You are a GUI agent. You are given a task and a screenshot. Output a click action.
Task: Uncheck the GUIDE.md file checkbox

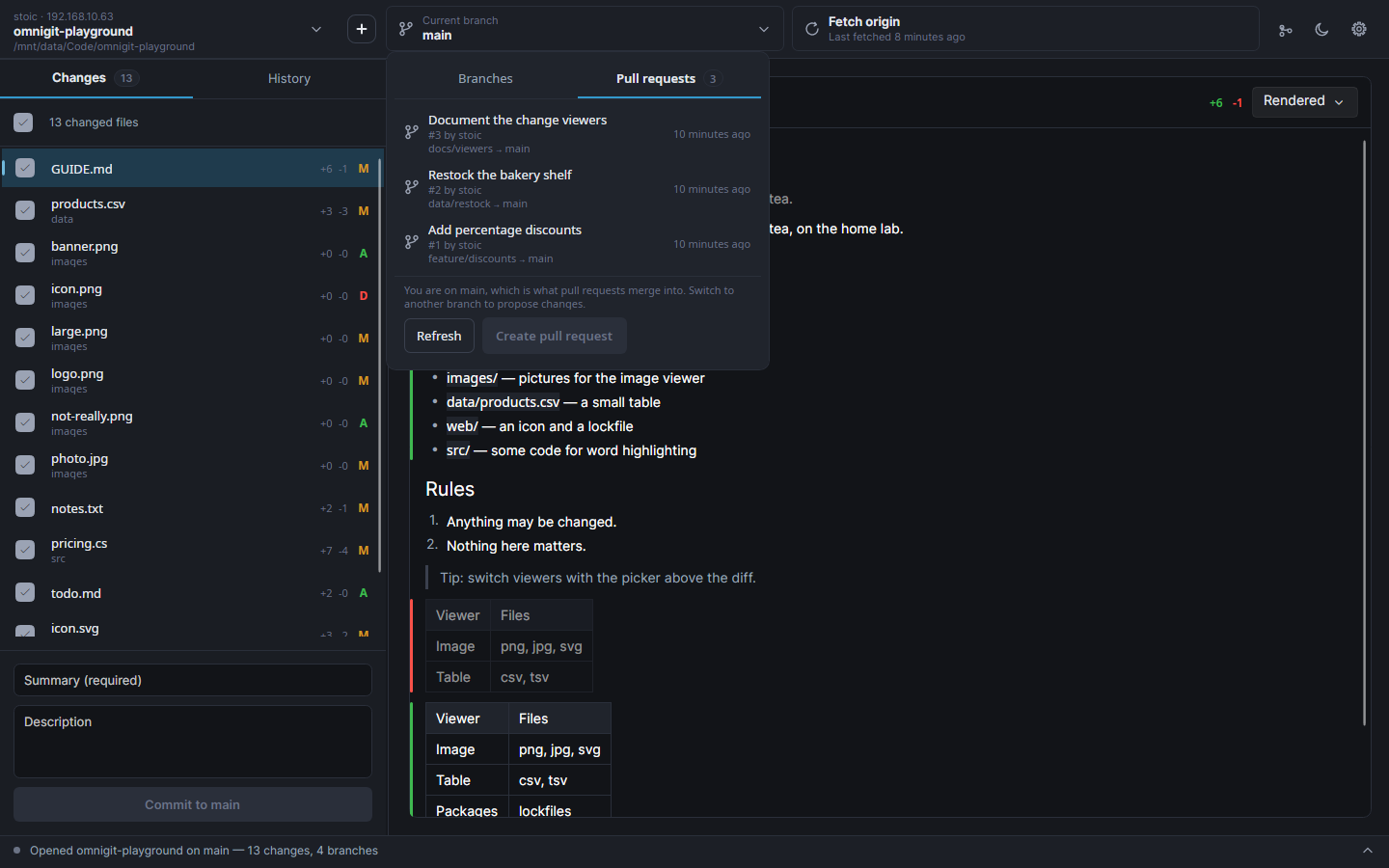tap(25, 168)
